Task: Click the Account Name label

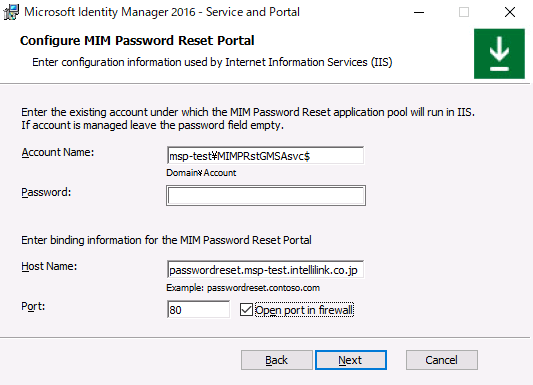Action: [x=58, y=152]
